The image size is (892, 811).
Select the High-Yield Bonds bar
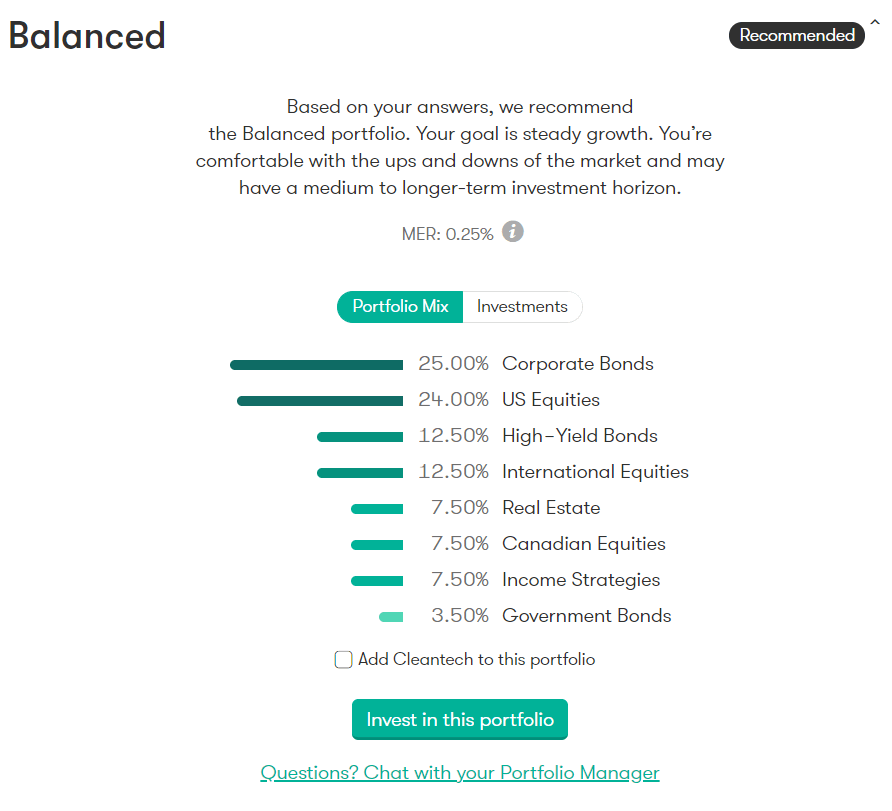(x=360, y=436)
